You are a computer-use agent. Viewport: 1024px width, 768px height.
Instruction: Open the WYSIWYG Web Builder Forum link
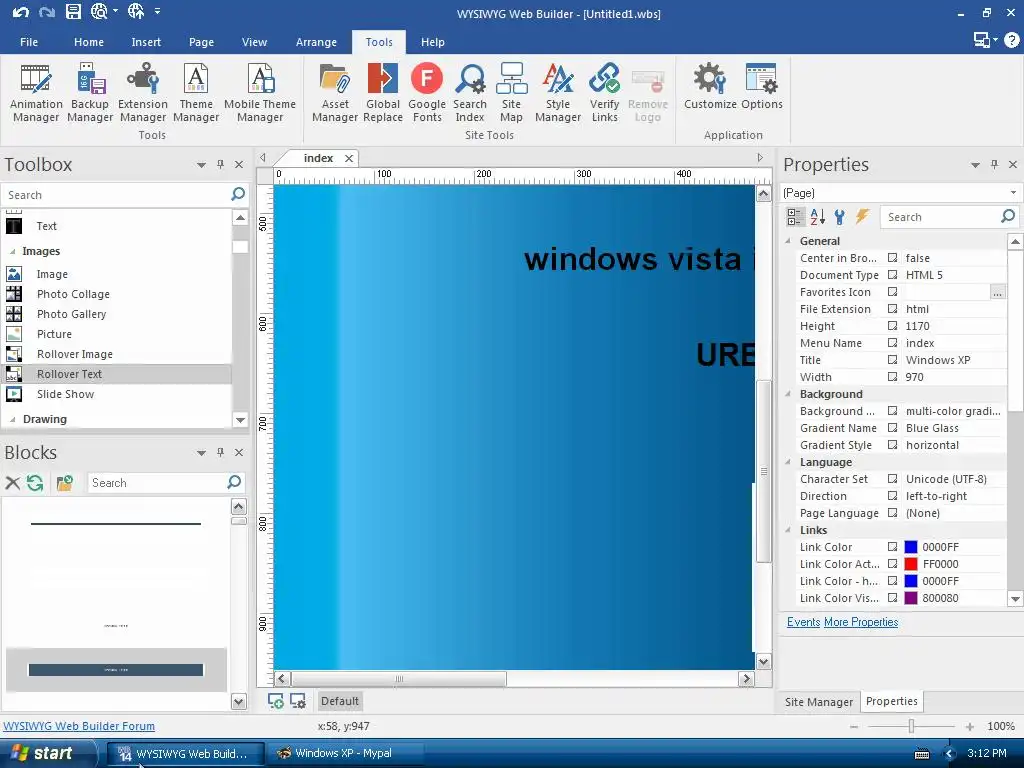pos(79,726)
